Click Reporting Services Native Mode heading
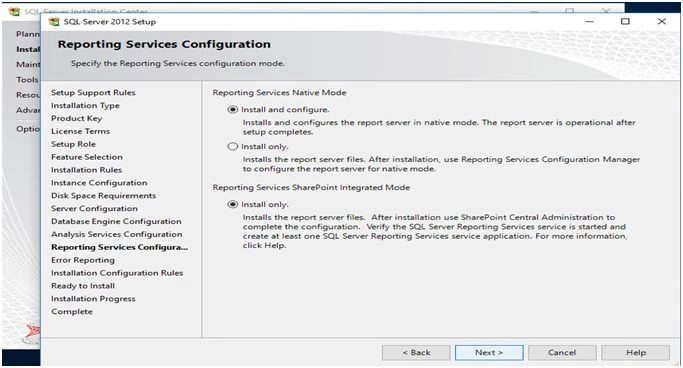 point(280,92)
